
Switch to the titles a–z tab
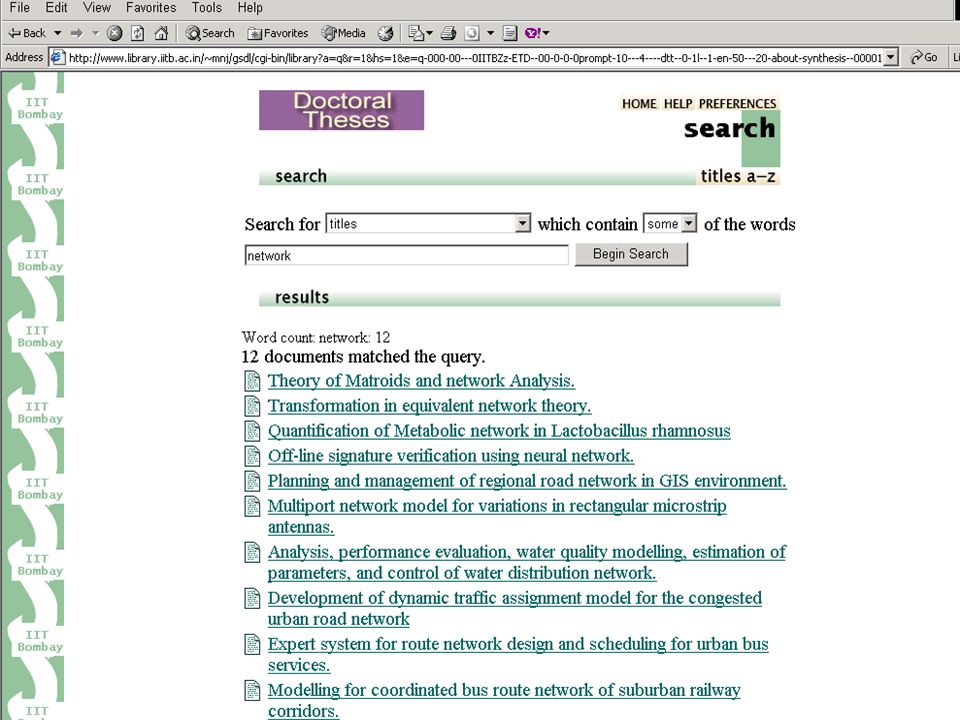[738, 176]
